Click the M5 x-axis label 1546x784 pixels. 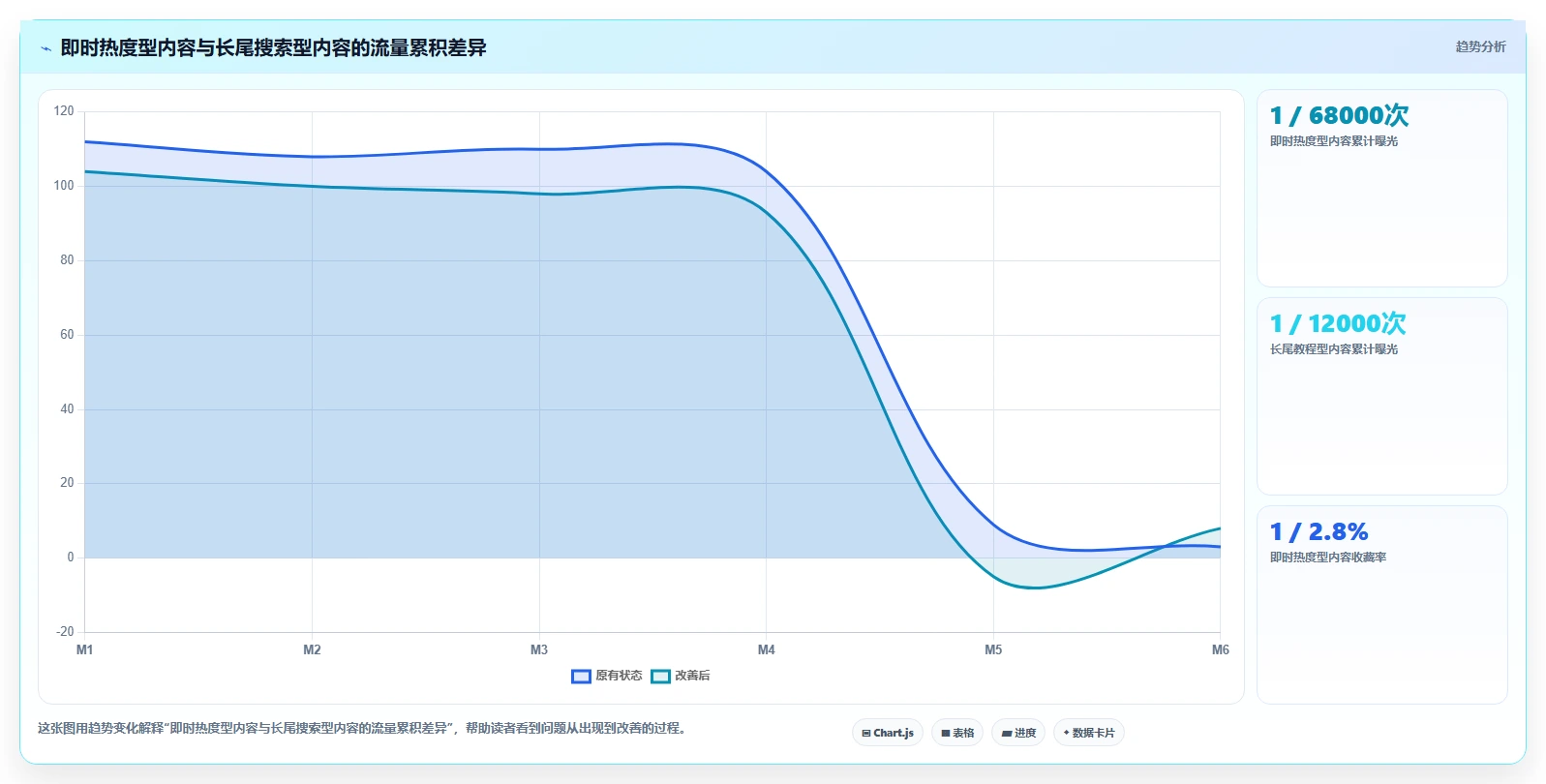click(993, 649)
